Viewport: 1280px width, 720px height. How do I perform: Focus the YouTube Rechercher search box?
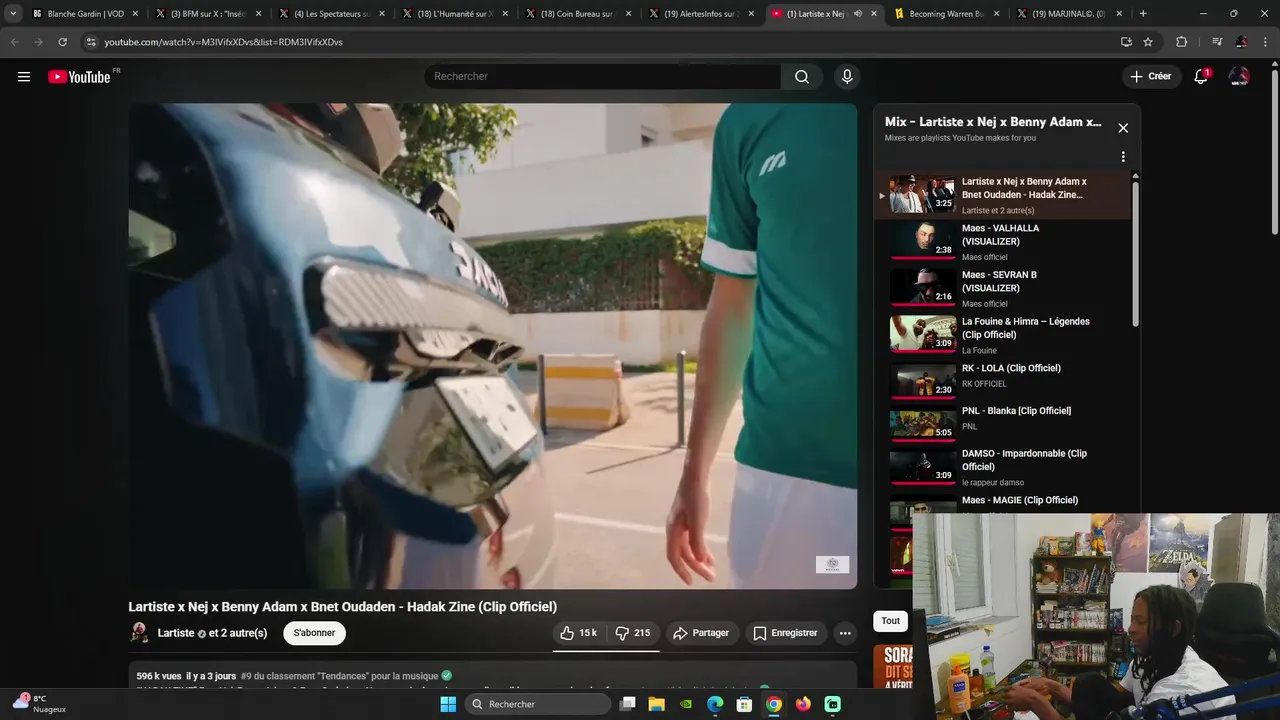pos(602,77)
